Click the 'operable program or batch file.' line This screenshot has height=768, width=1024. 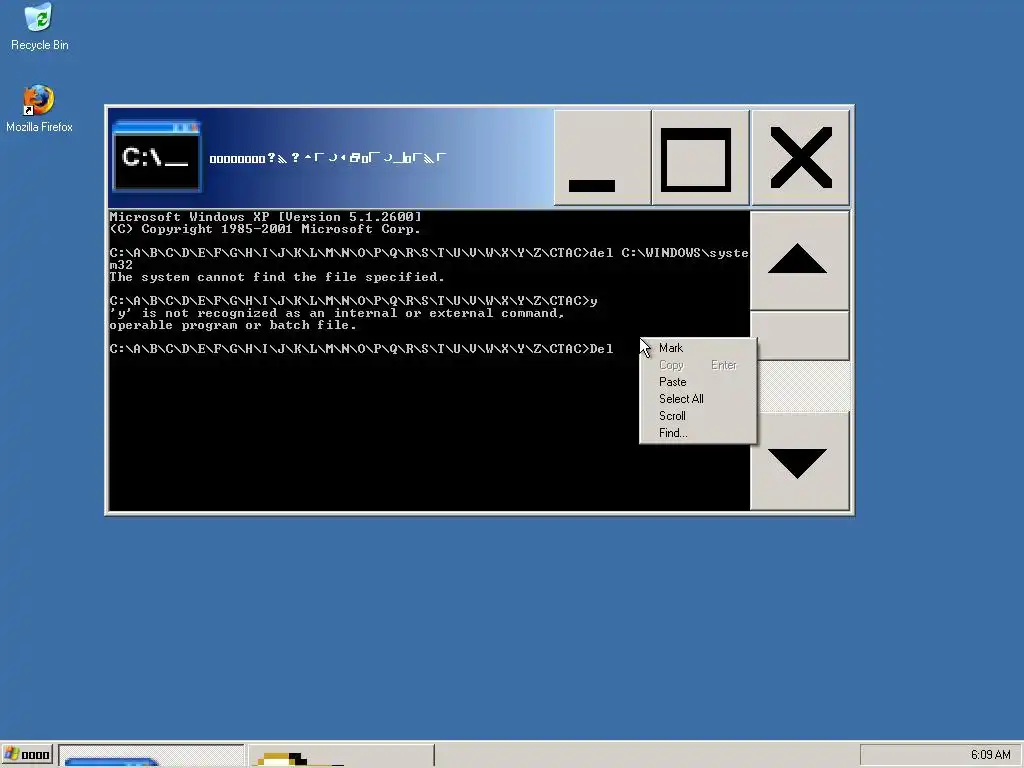tap(233, 325)
